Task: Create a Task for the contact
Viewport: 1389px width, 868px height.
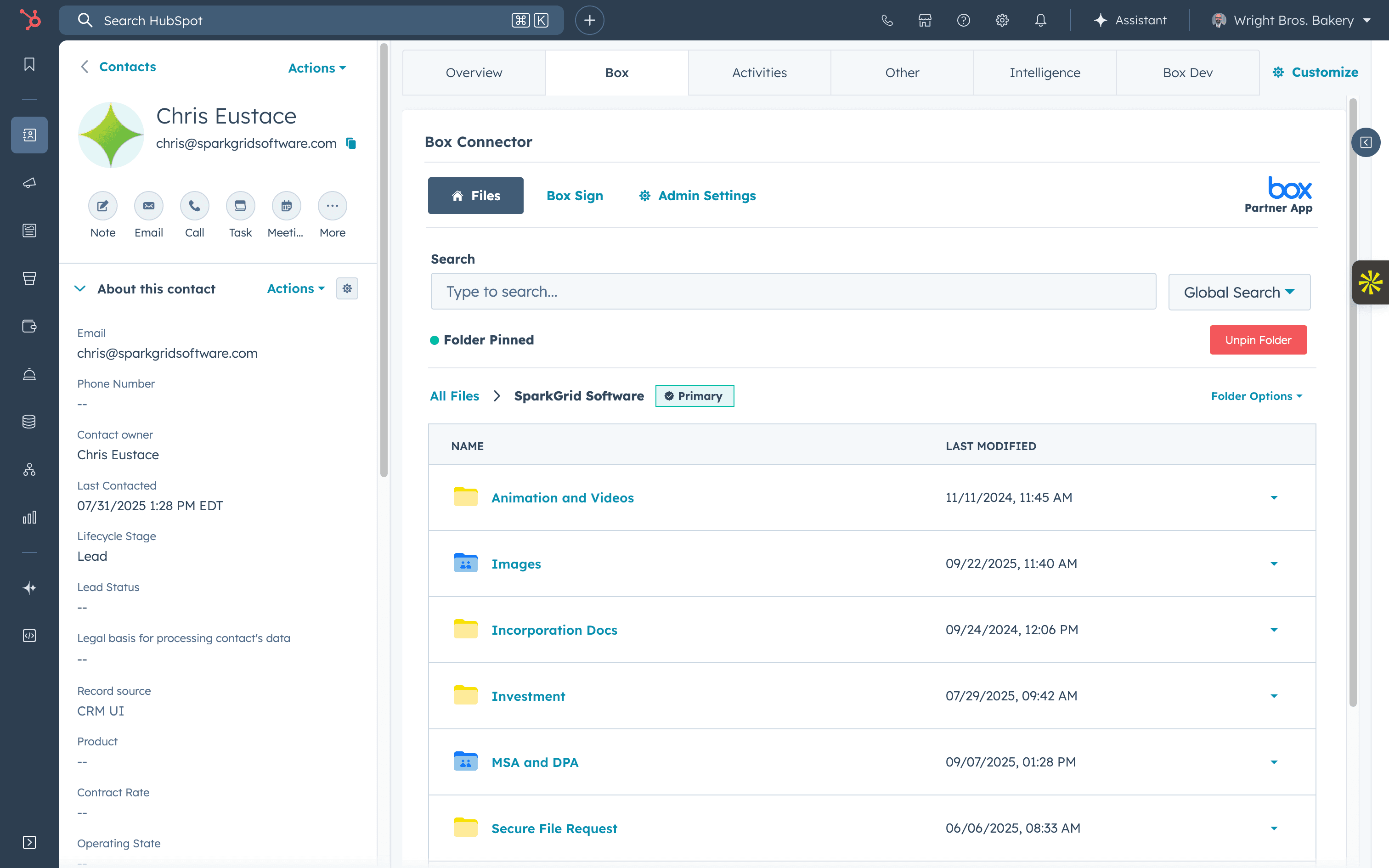Action: click(241, 206)
